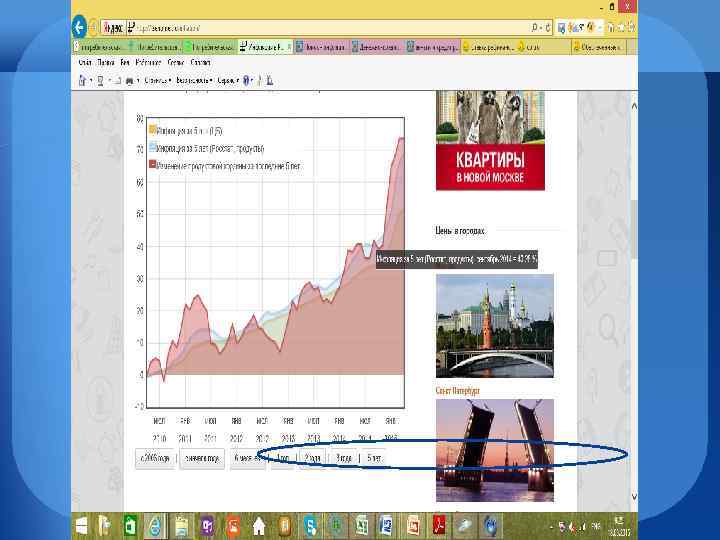Click the Moscow Kremlin city photo
The height and width of the screenshot is (540, 720).
495,326
